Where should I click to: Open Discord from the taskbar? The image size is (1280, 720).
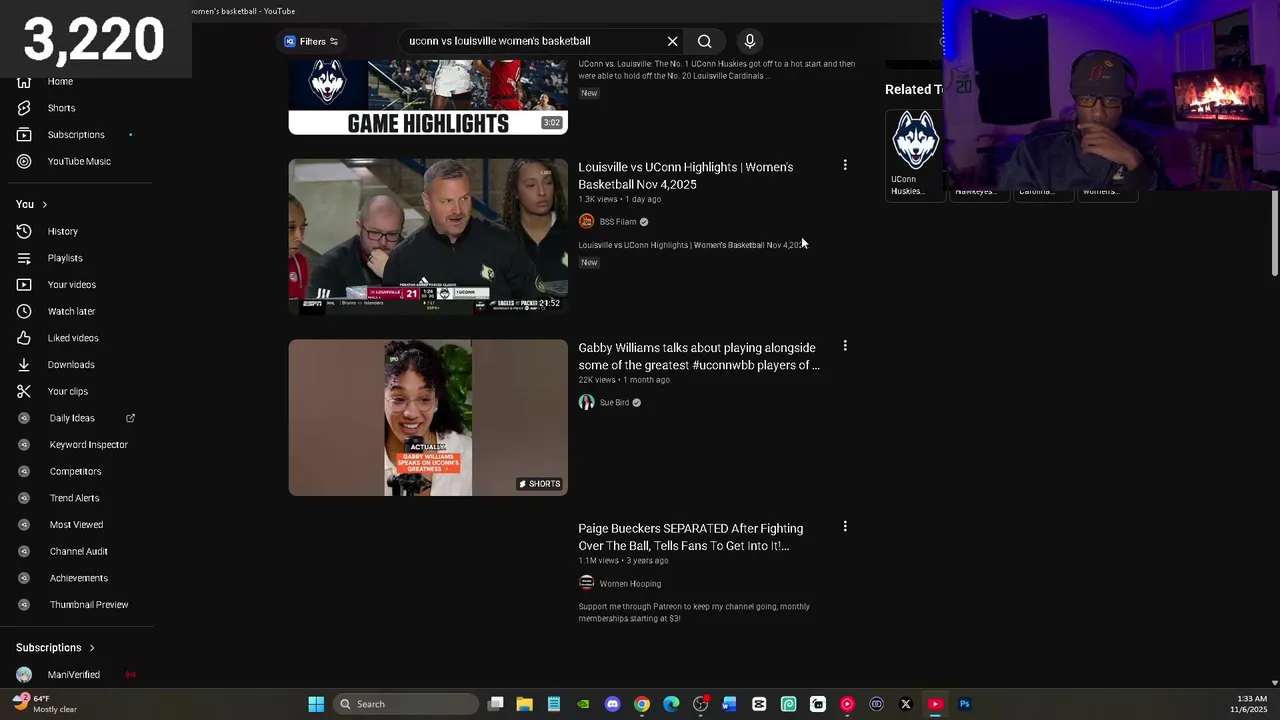click(613, 704)
